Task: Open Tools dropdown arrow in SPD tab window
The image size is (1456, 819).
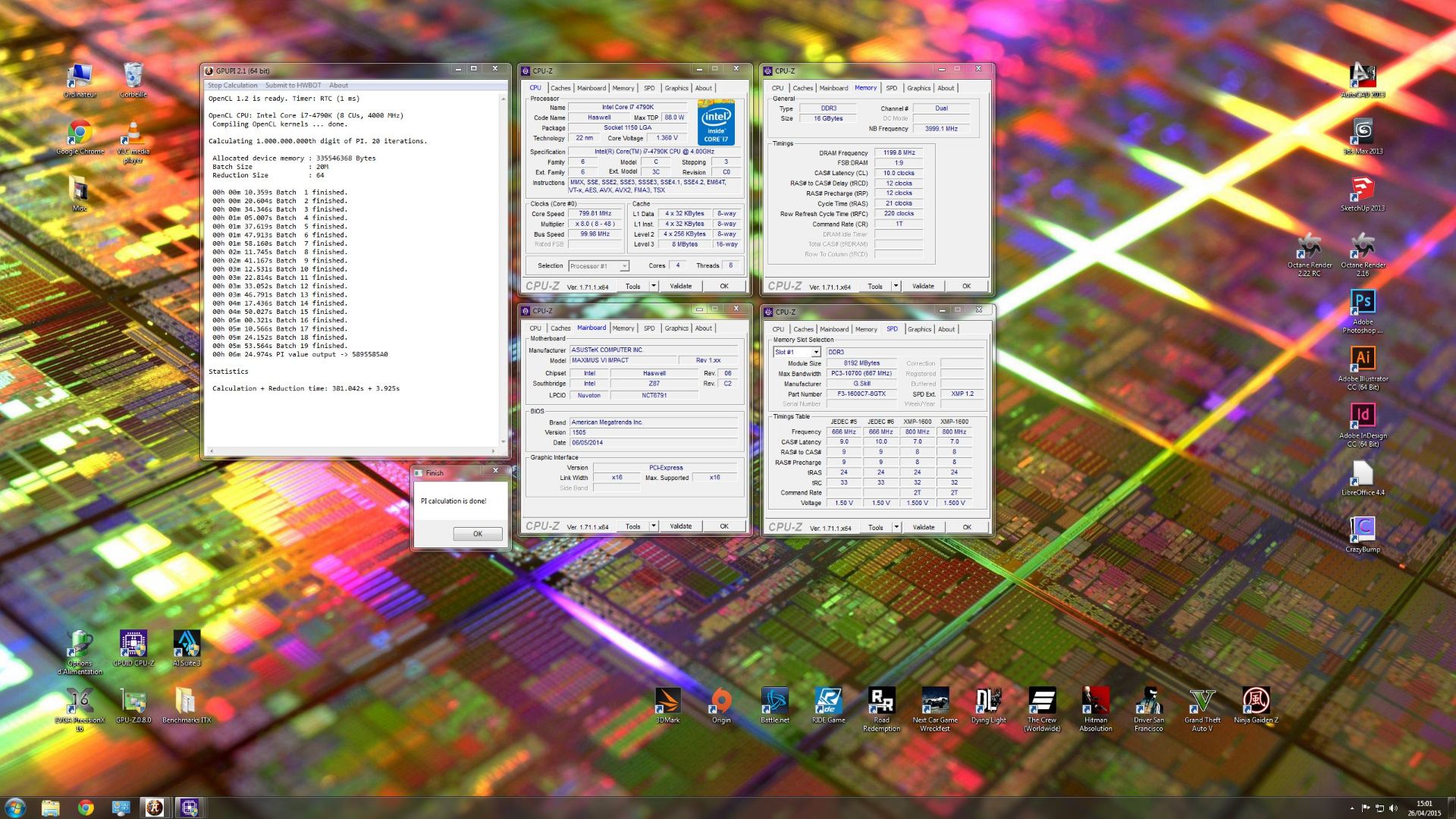Action: 896,527
